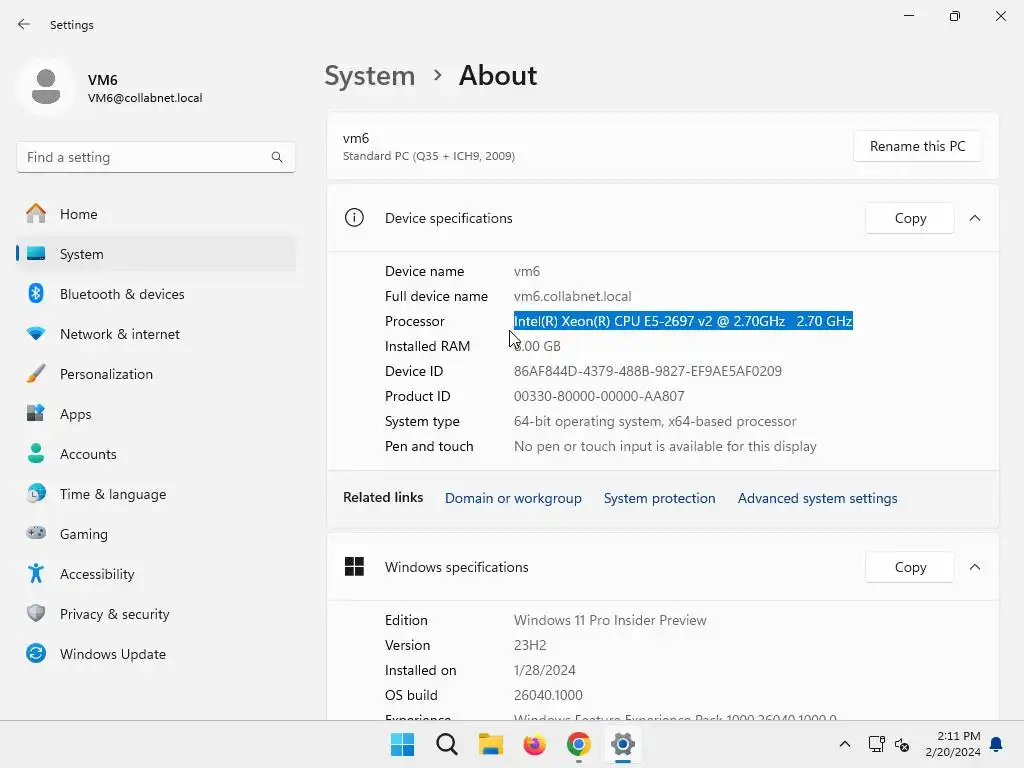
Task: Click the Network wifi icon in sidebar
Action: pos(36,334)
